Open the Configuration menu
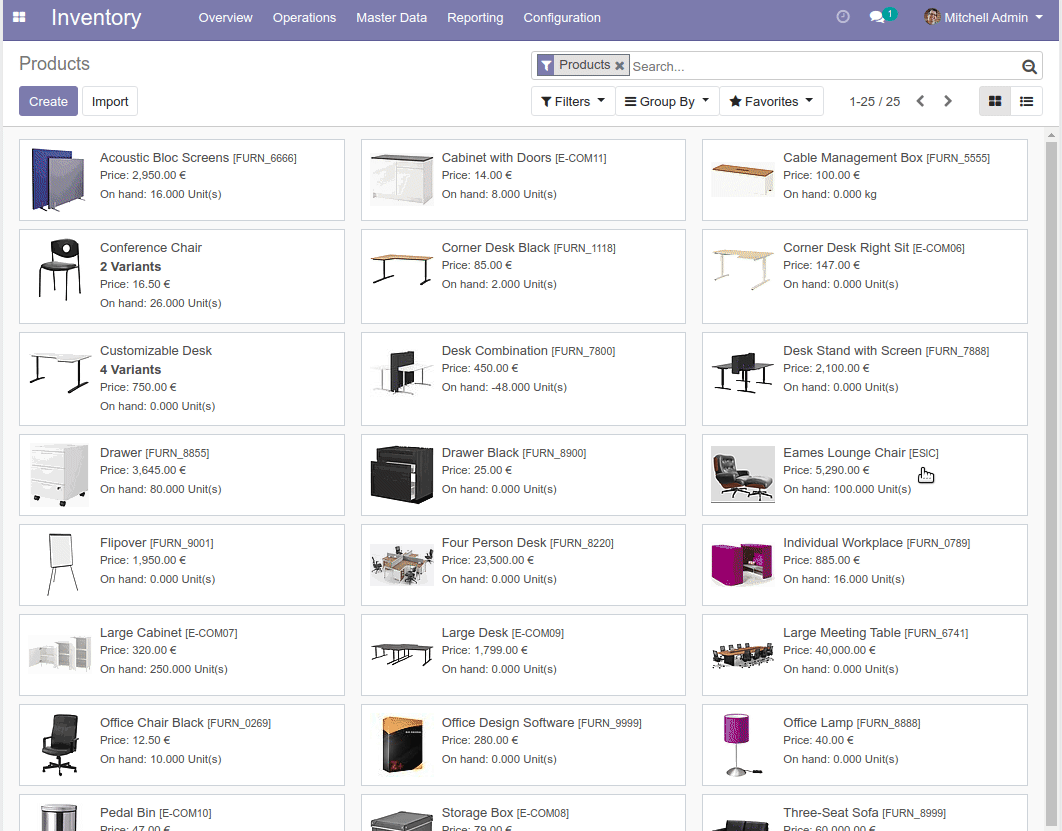The image size is (1062, 831). point(562,17)
